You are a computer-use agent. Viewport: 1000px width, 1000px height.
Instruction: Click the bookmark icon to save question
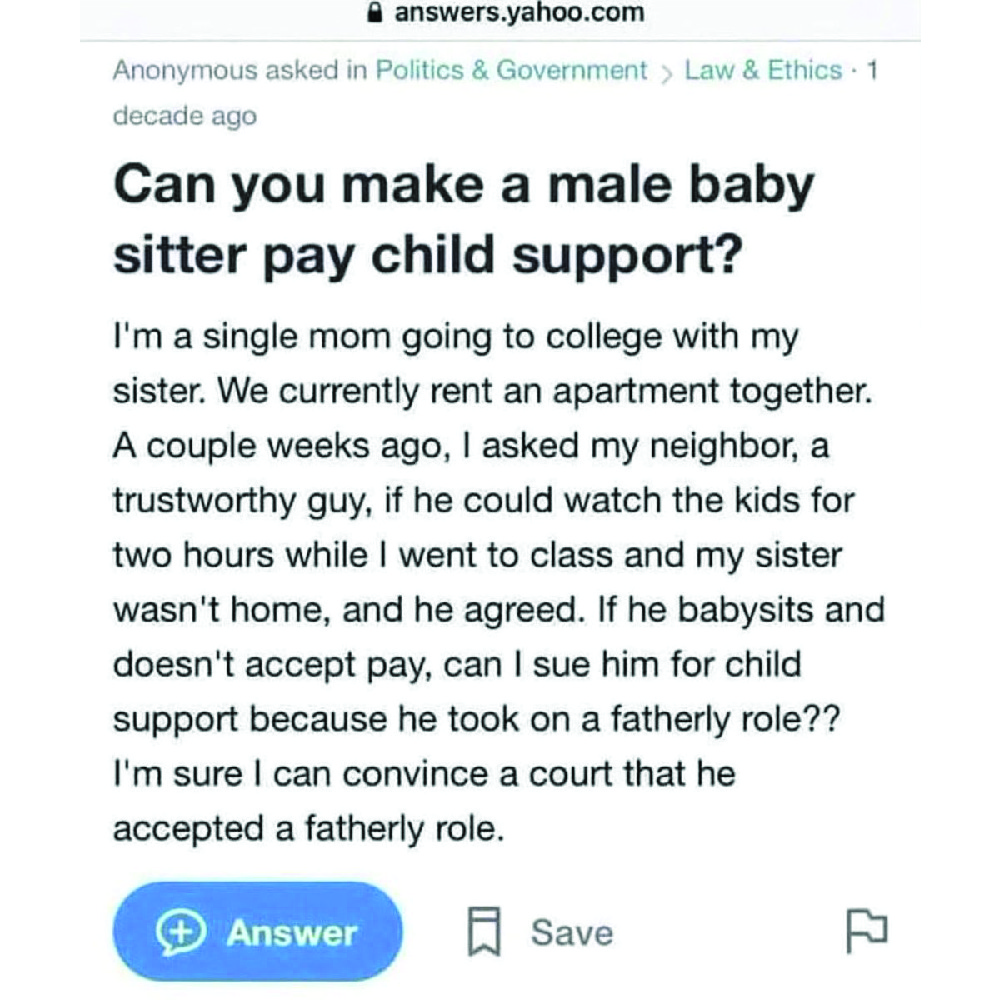tap(484, 932)
